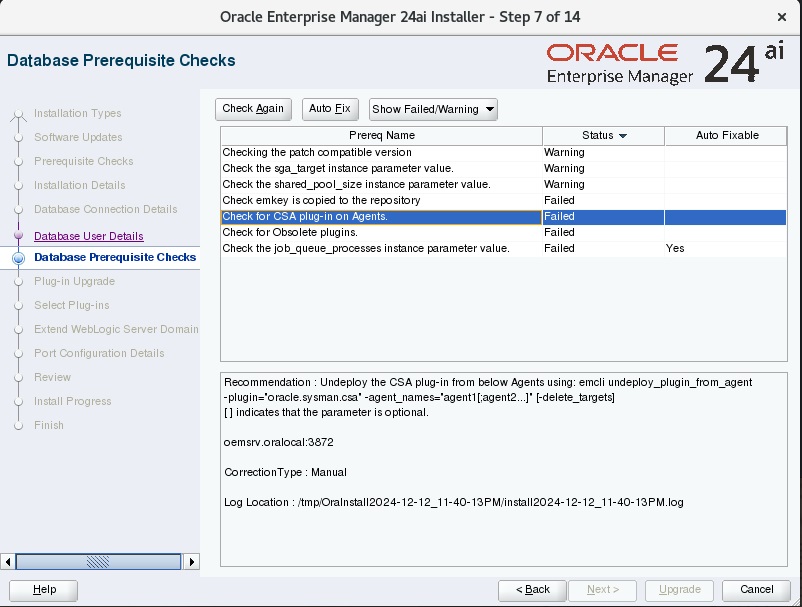Go back with the Back button

(x=532, y=590)
